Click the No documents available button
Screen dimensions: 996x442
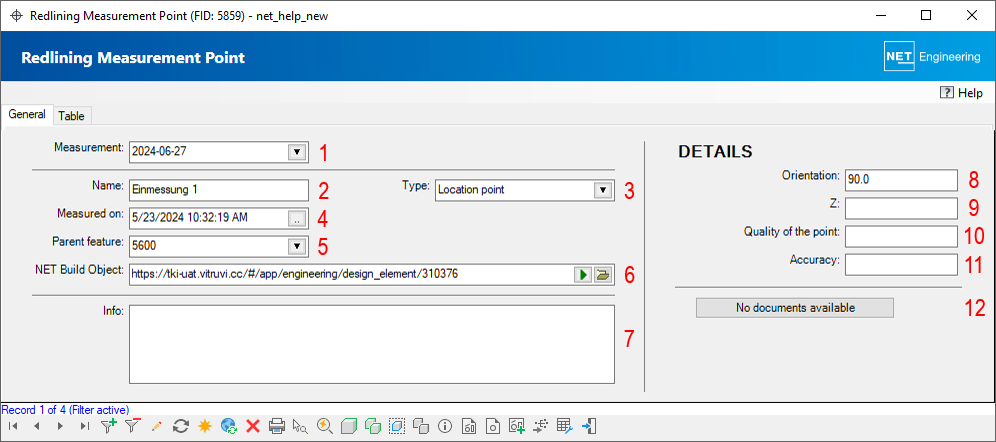[x=795, y=308]
